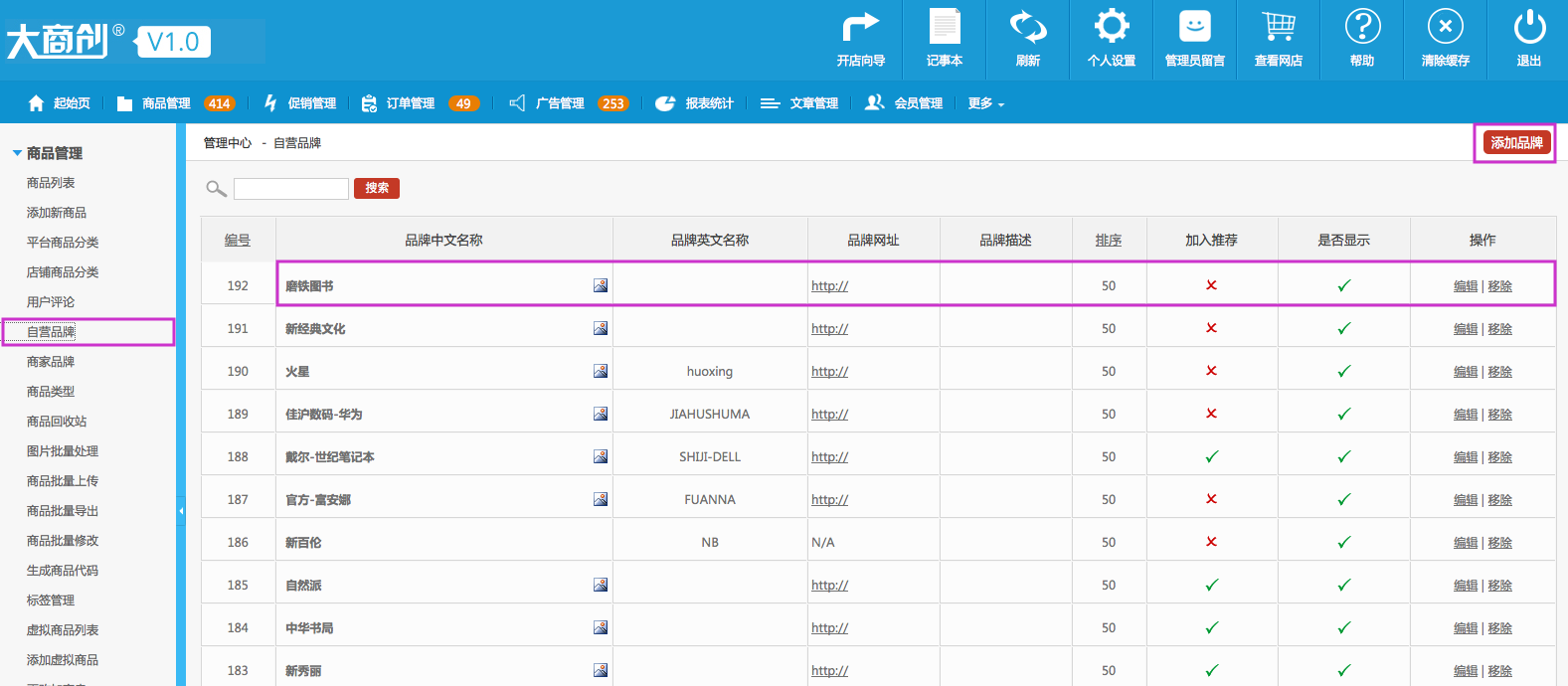Select 商品列表 in sidebar
The height and width of the screenshot is (686, 1568).
point(51,183)
